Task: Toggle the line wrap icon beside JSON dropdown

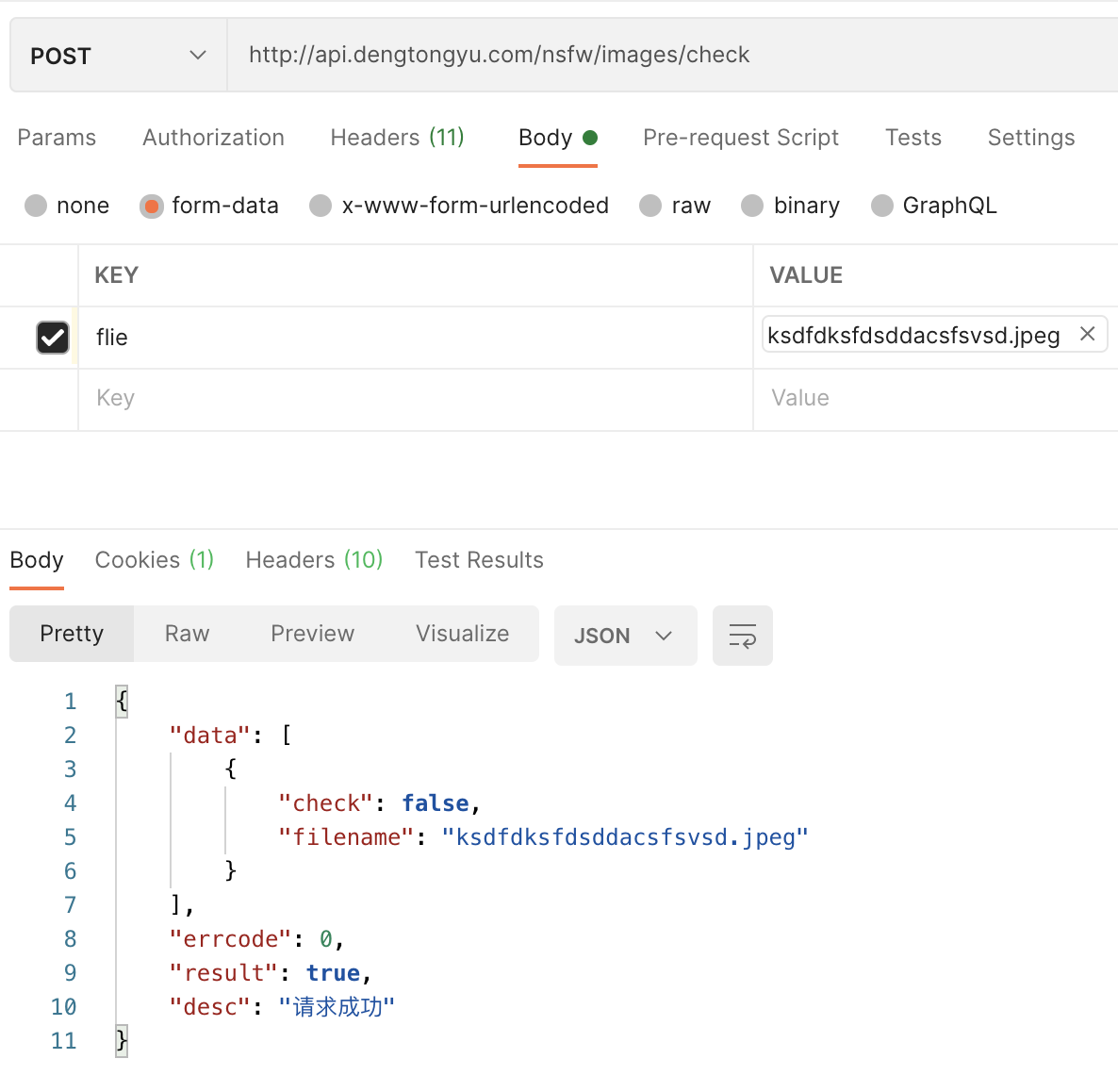Action: 743,635
